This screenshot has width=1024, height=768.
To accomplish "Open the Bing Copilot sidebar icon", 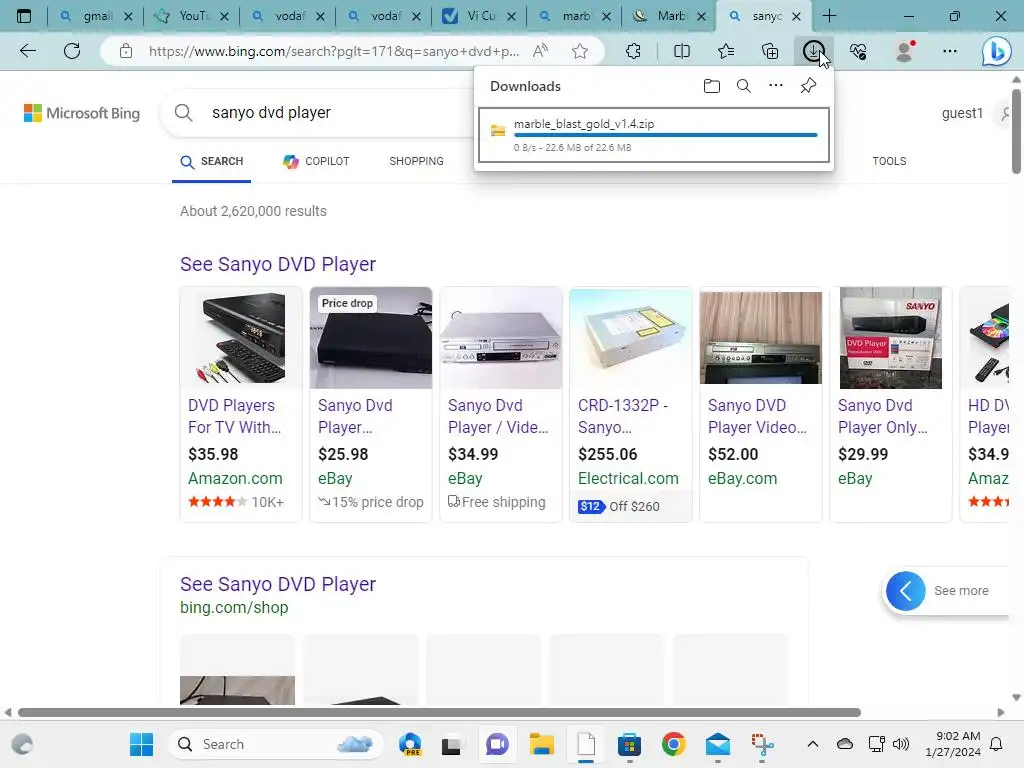I will (x=997, y=51).
